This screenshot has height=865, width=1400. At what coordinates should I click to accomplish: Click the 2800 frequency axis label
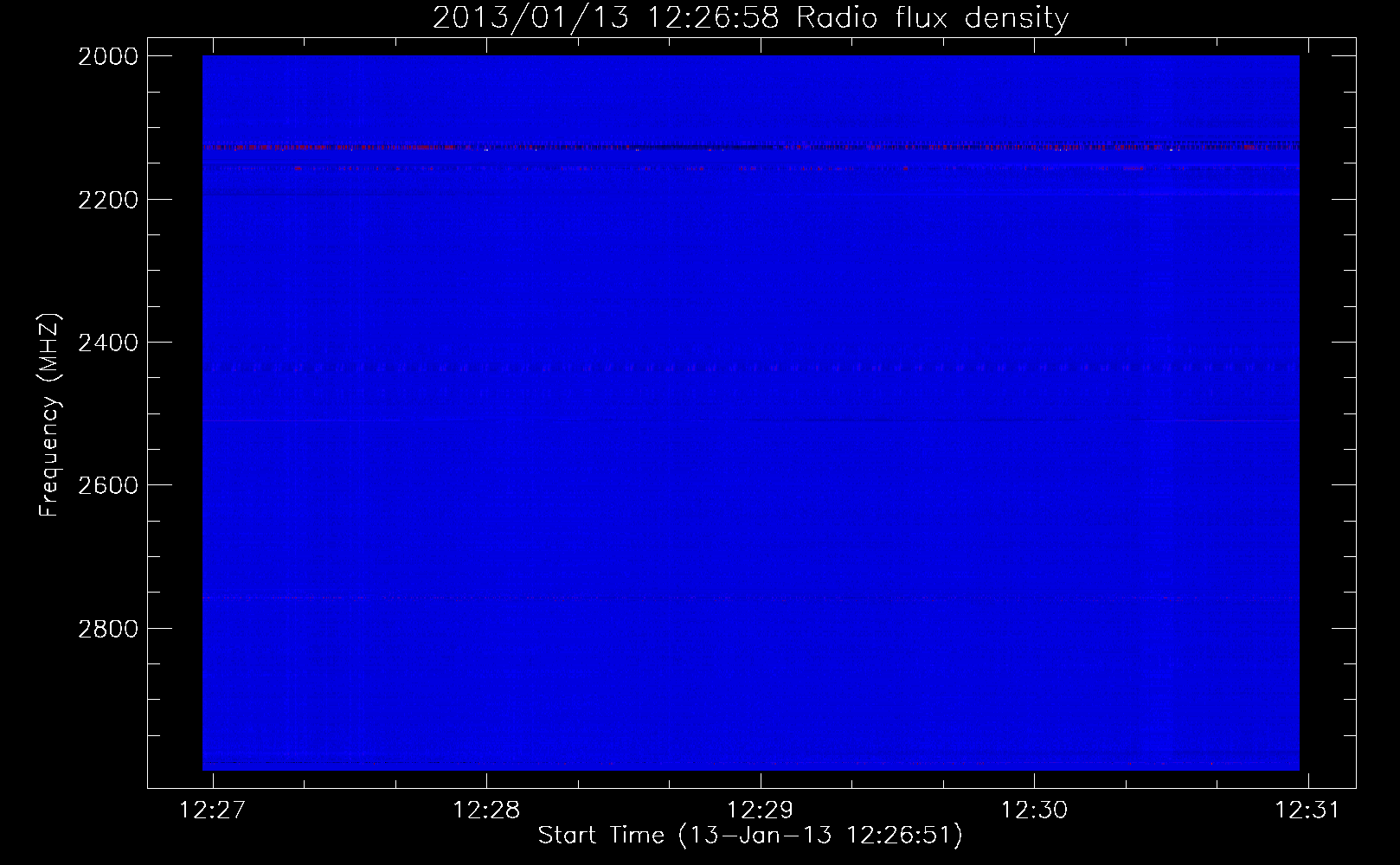point(108,629)
